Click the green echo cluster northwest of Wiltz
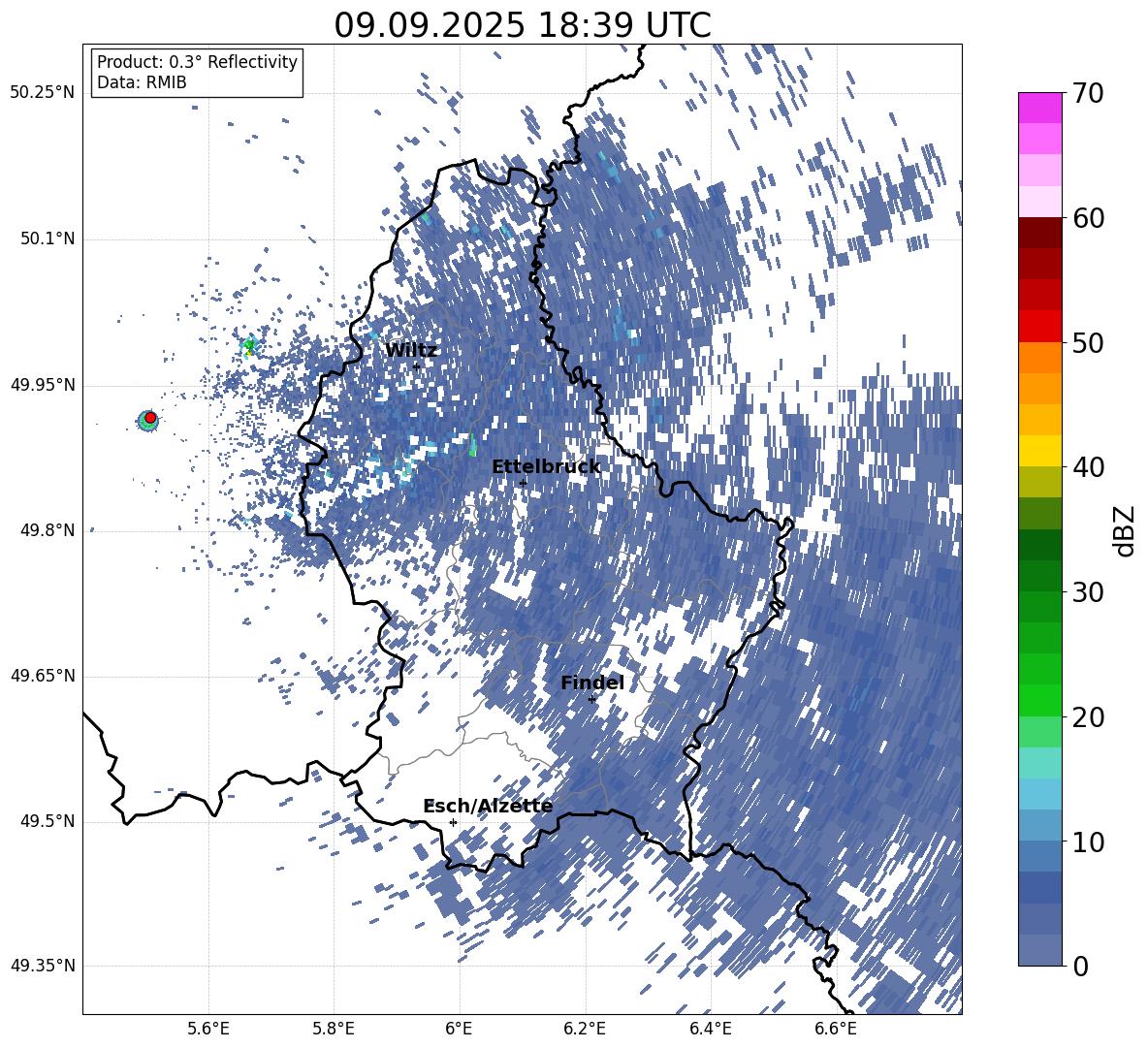Screen dimensions: 1148x1048 pyautogui.click(x=249, y=346)
